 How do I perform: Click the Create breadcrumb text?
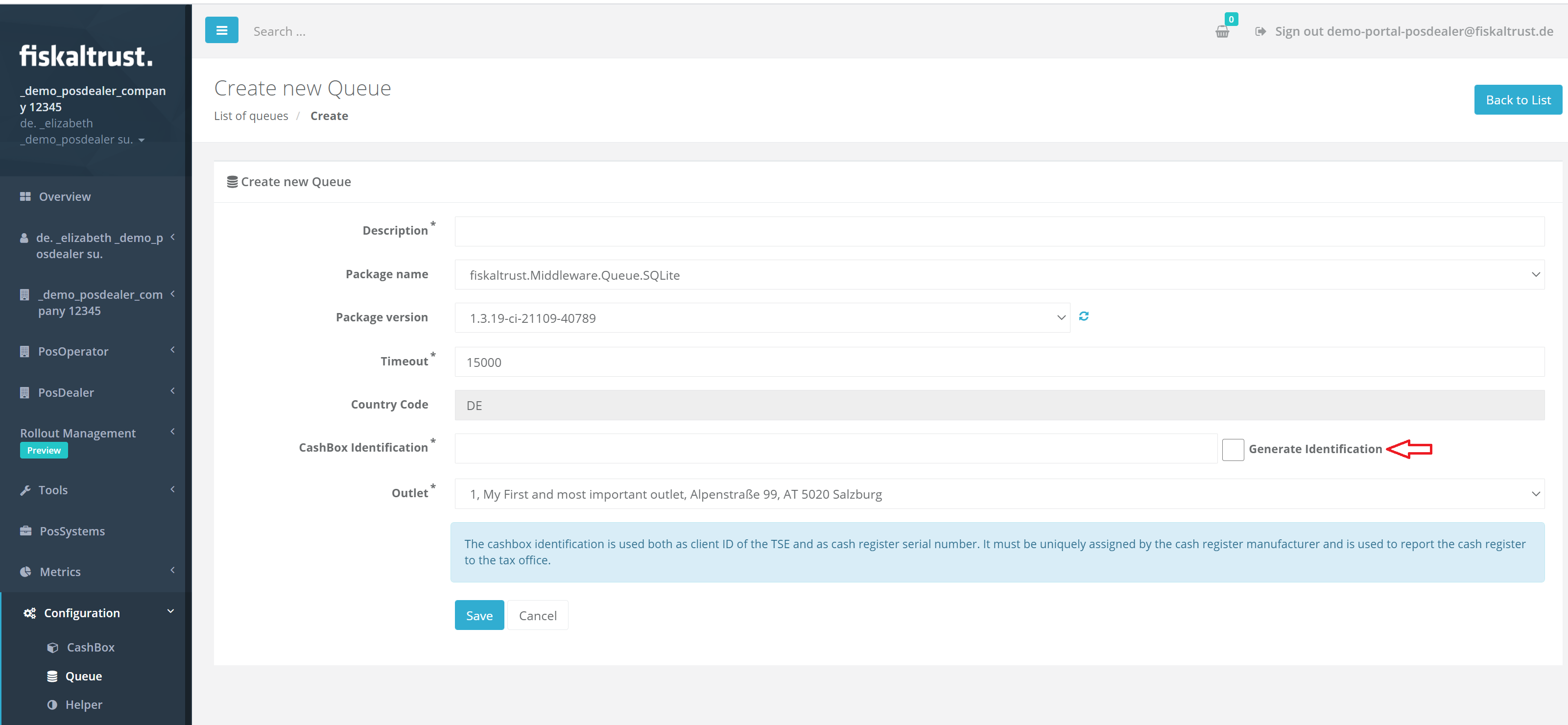point(329,116)
